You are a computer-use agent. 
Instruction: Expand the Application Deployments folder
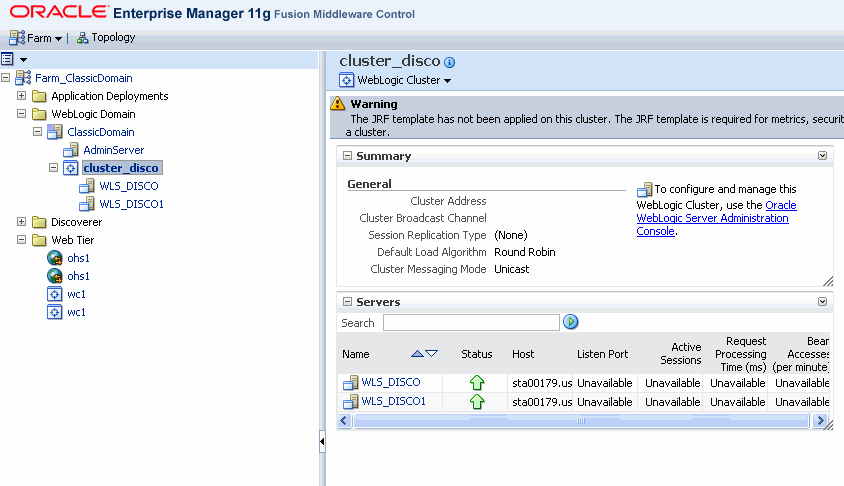tap(22, 96)
